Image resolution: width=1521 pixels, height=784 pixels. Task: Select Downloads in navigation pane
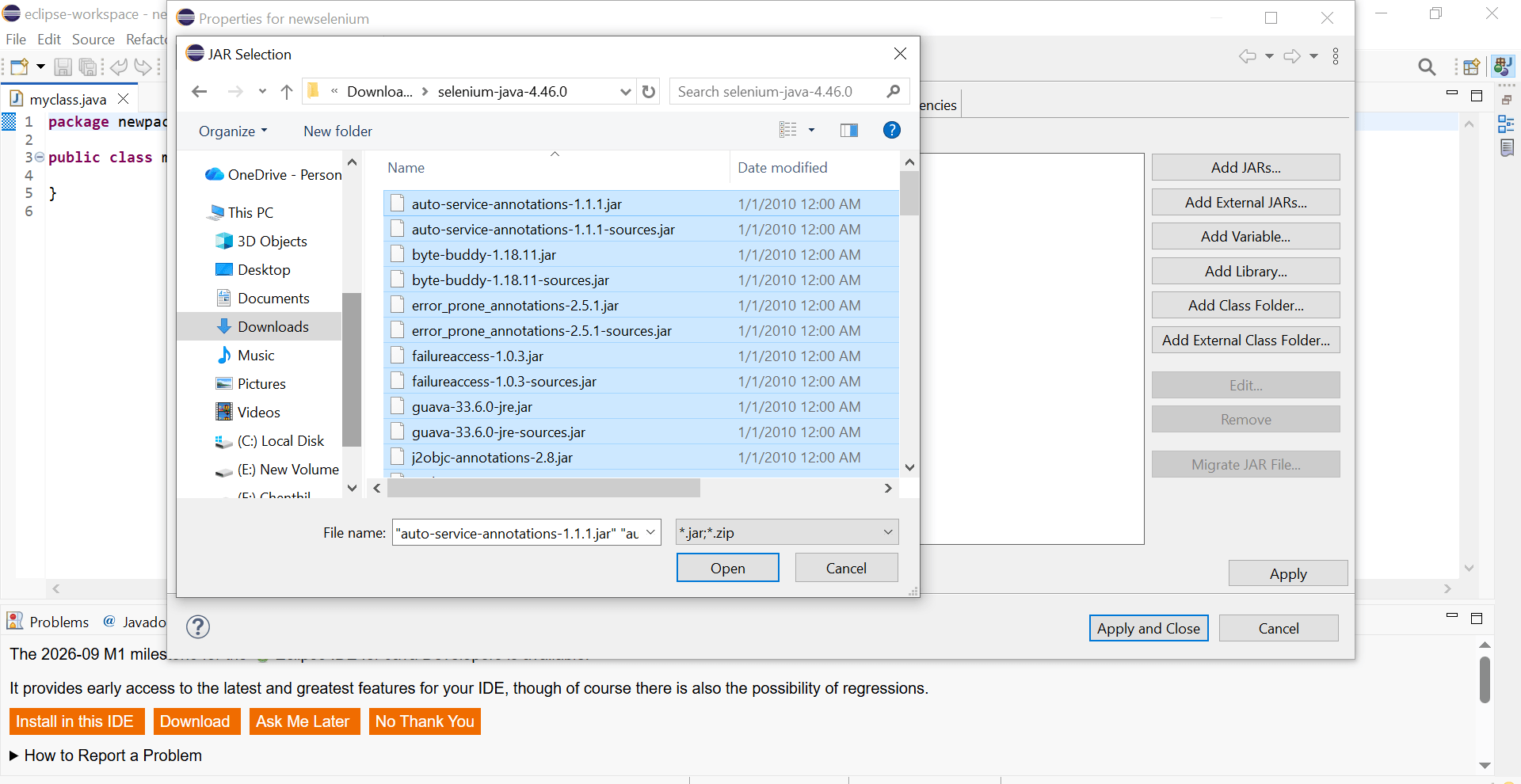(260, 327)
